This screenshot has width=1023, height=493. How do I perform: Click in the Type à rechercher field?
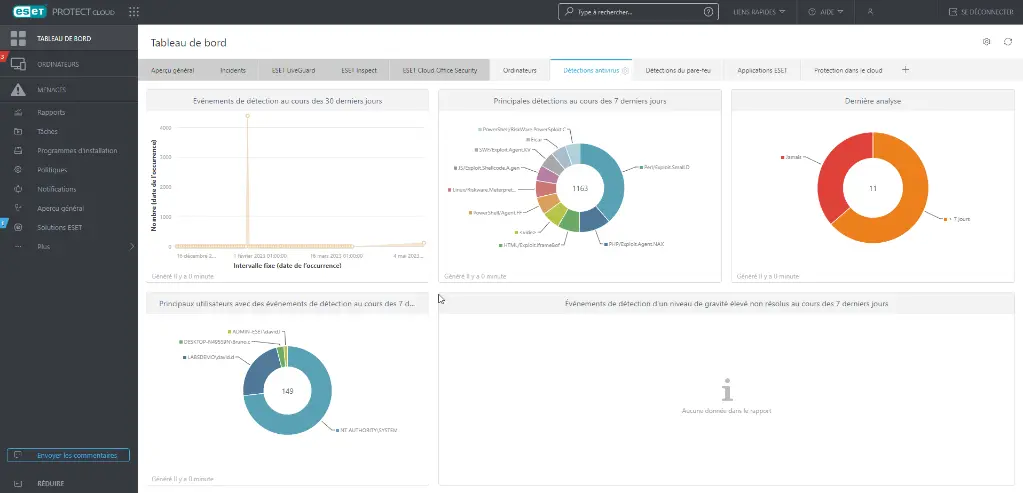(x=638, y=12)
